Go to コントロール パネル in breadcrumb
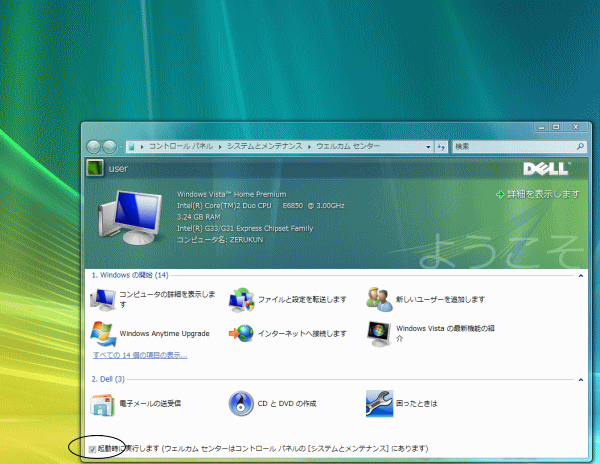 181,147
